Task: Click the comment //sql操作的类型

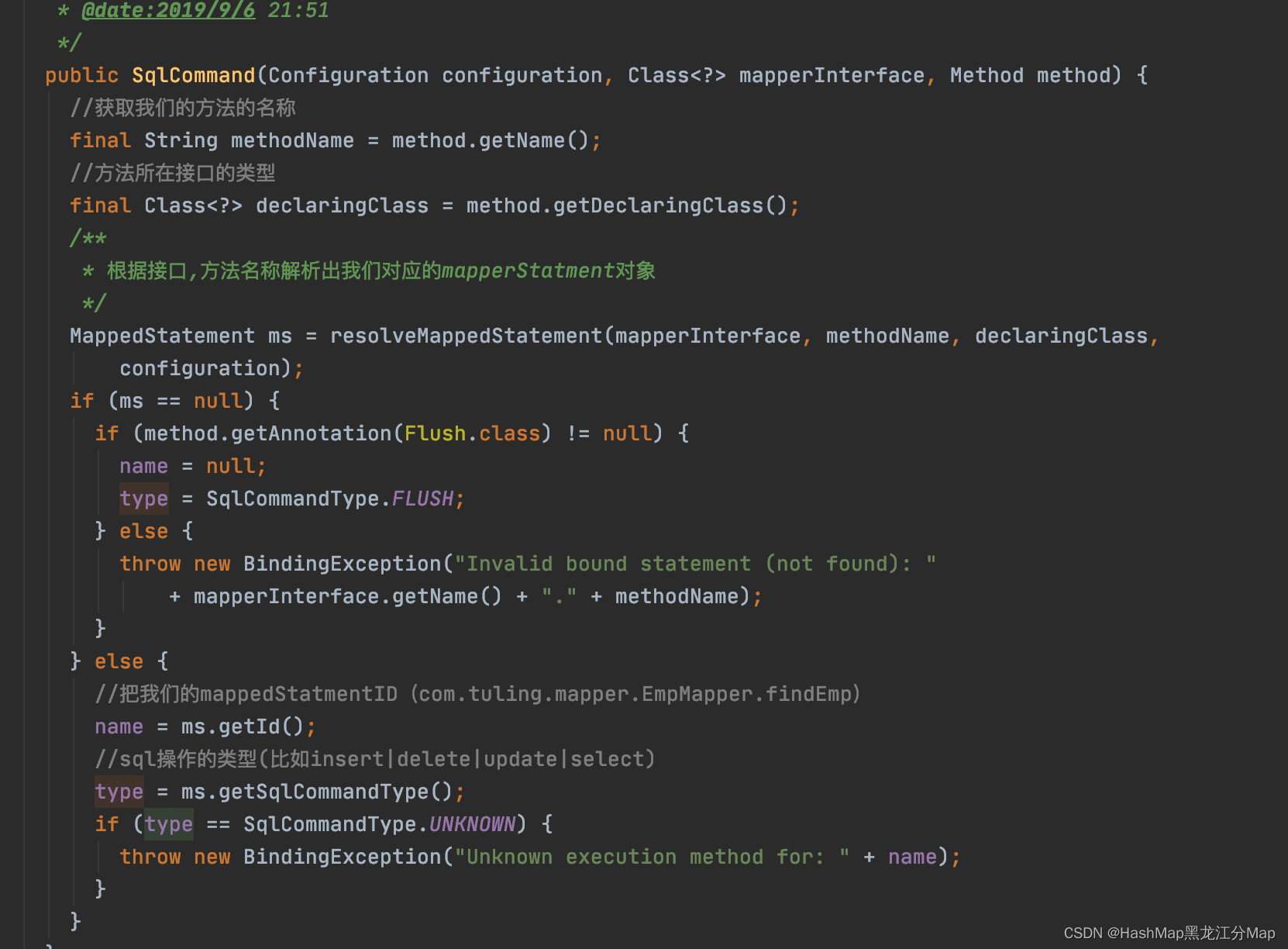Action: (x=375, y=759)
